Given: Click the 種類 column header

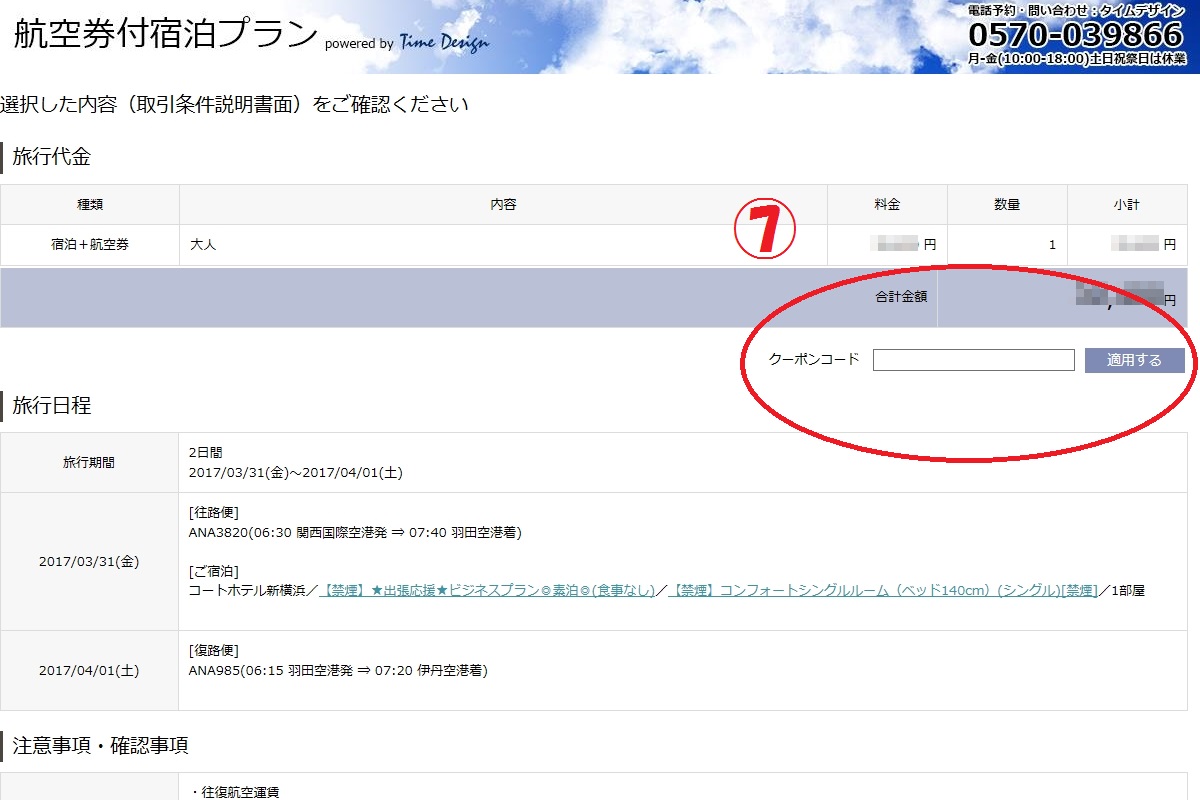Looking at the screenshot, I should 90,205.
